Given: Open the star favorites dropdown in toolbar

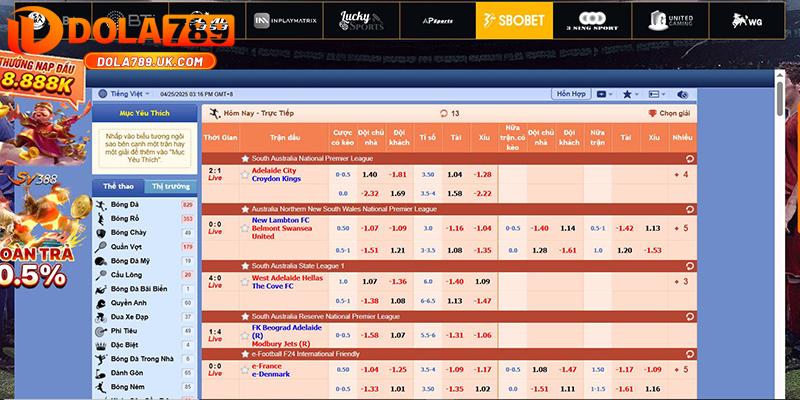Looking at the screenshot, I should click(631, 94).
